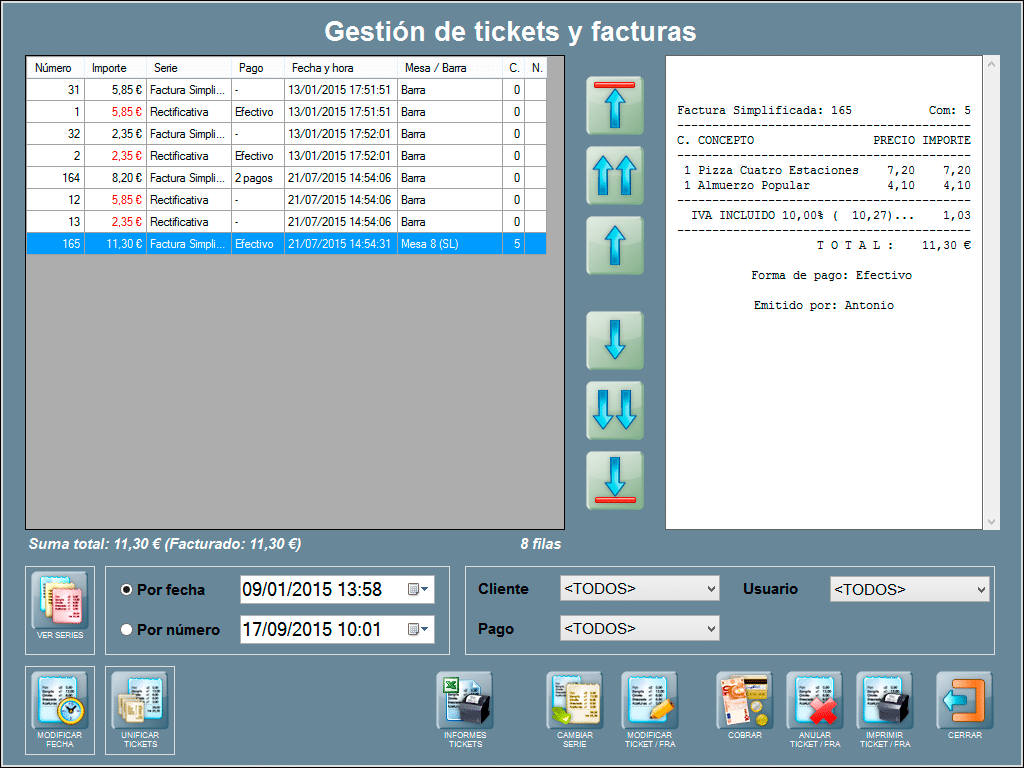Screen dimensions: 1024x768
Task: Select the Por número radio button
Action: pos(127,630)
